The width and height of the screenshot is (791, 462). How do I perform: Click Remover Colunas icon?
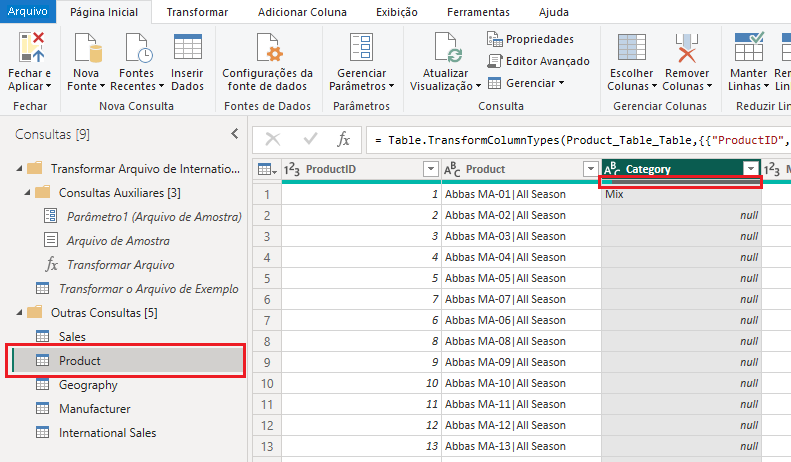pos(687,48)
